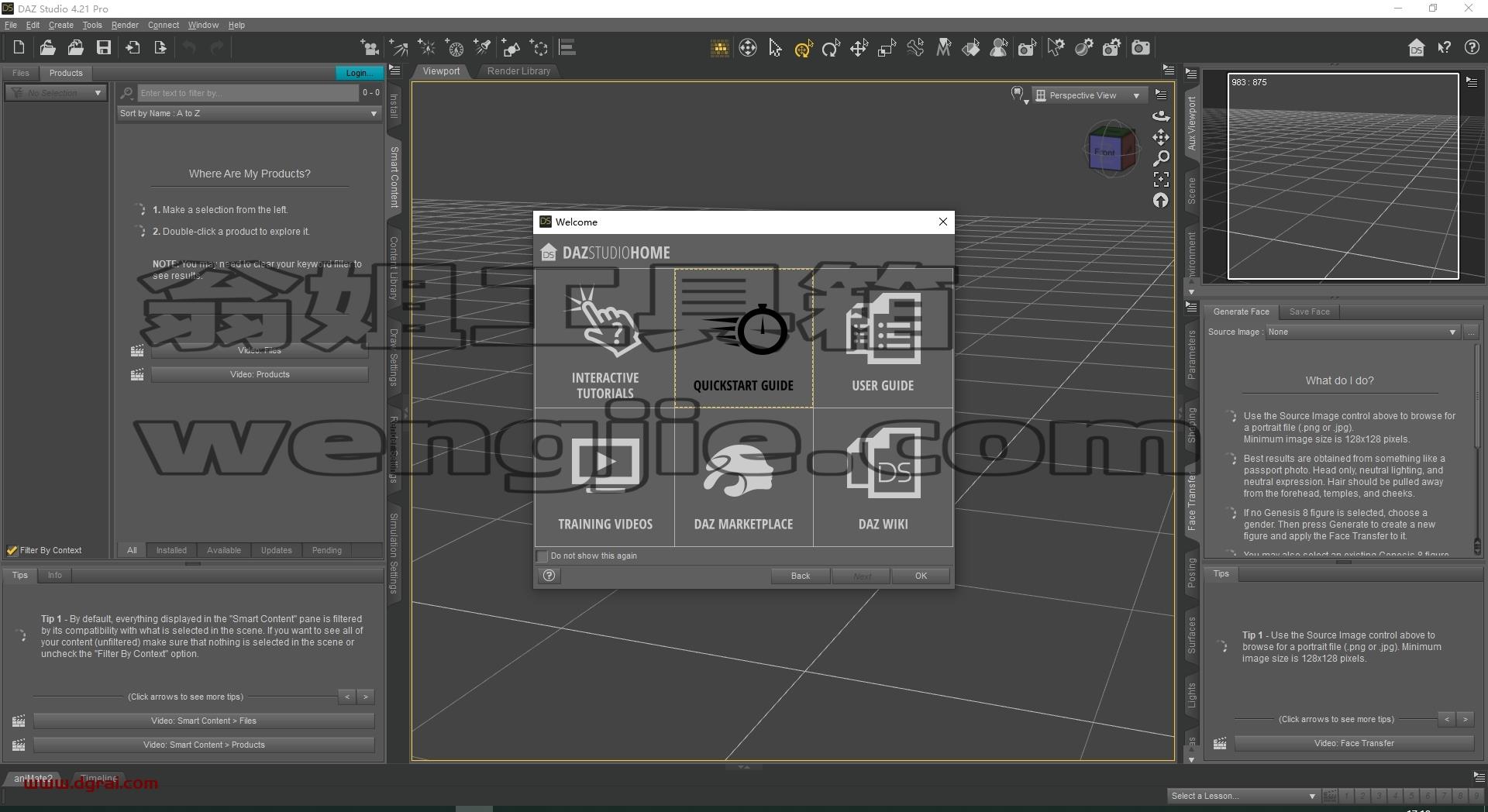
Task: Open Render Settings camera-gear icon
Action: [x=1111, y=48]
